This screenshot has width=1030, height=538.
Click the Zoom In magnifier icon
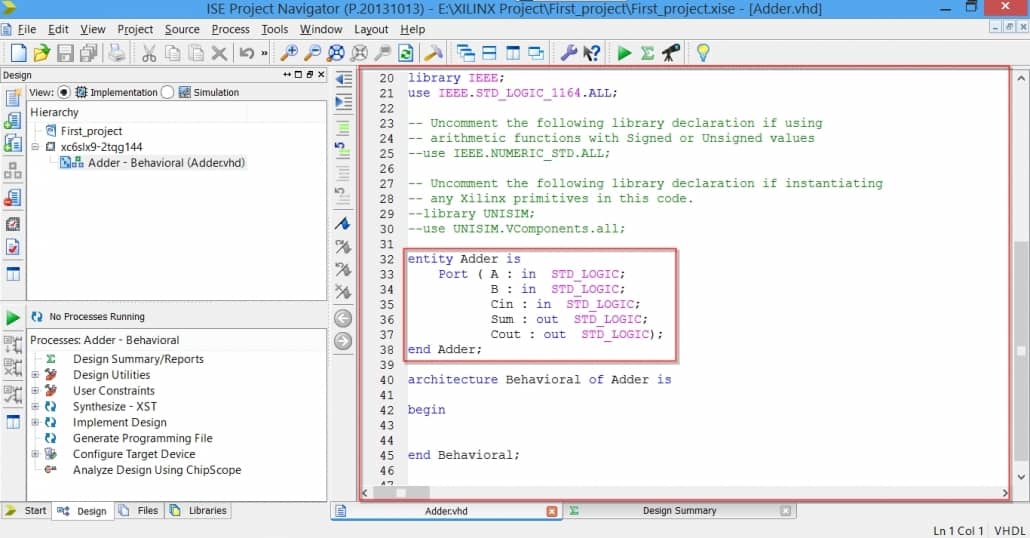pyautogui.click(x=288, y=53)
